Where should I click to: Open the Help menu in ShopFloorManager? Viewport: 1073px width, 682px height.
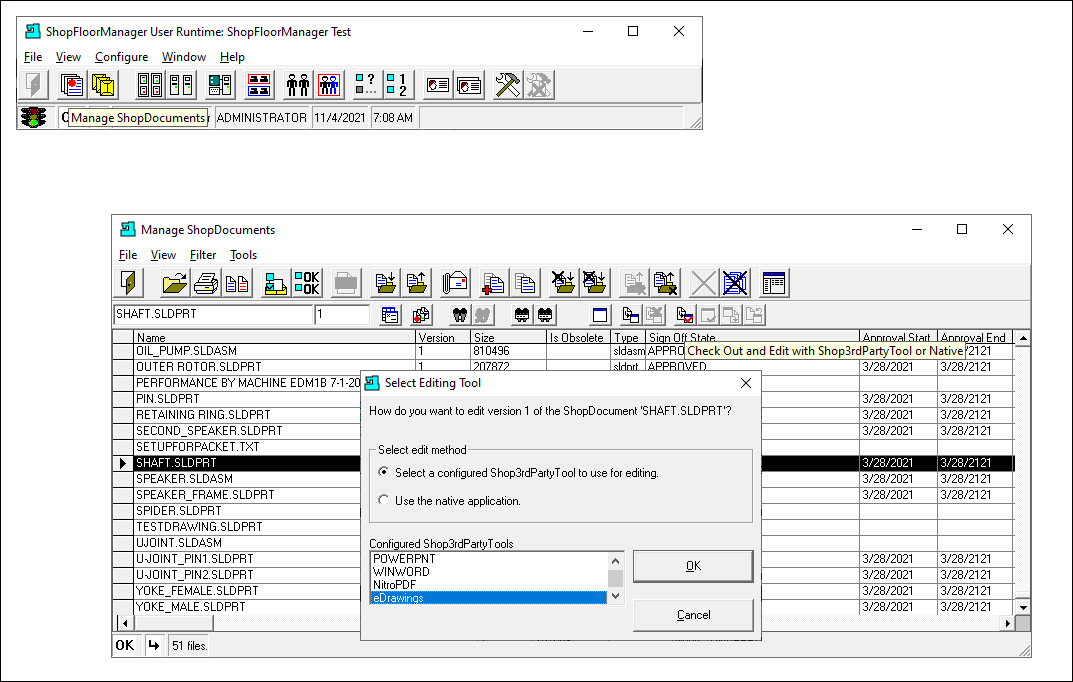(232, 57)
